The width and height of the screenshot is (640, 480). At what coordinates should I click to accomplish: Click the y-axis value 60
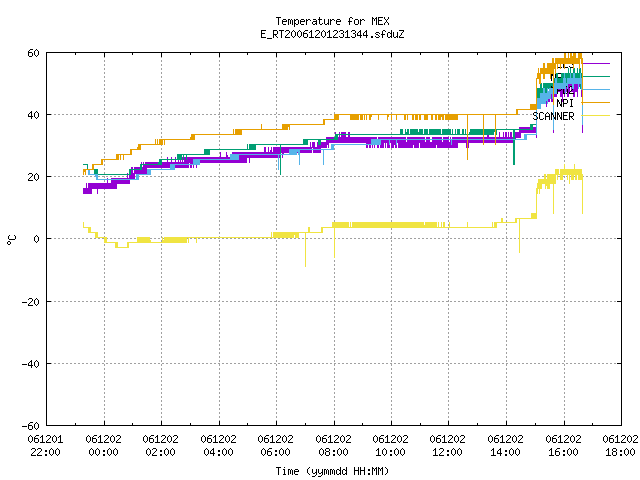(33, 53)
